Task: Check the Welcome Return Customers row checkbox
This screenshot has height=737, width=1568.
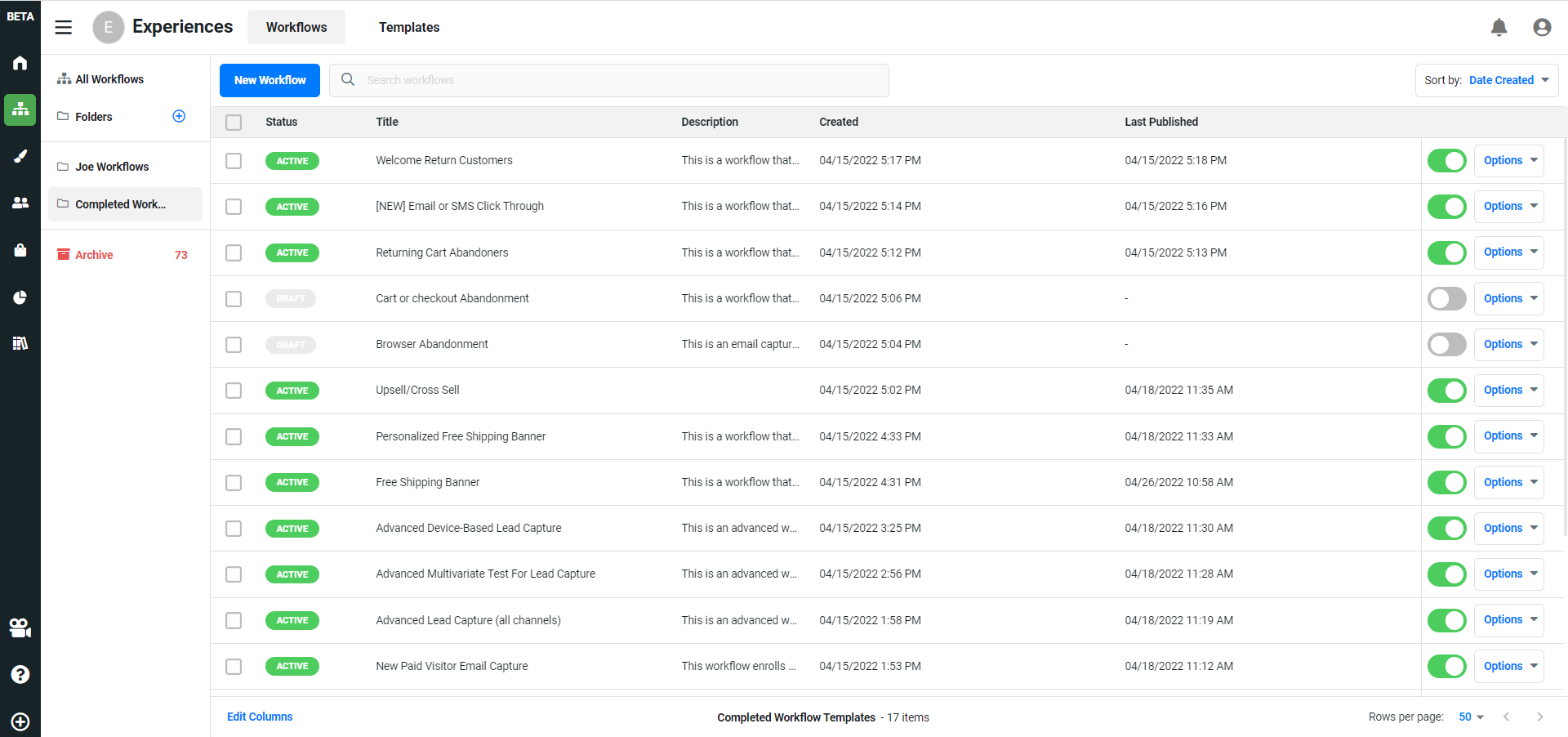Action: click(234, 161)
